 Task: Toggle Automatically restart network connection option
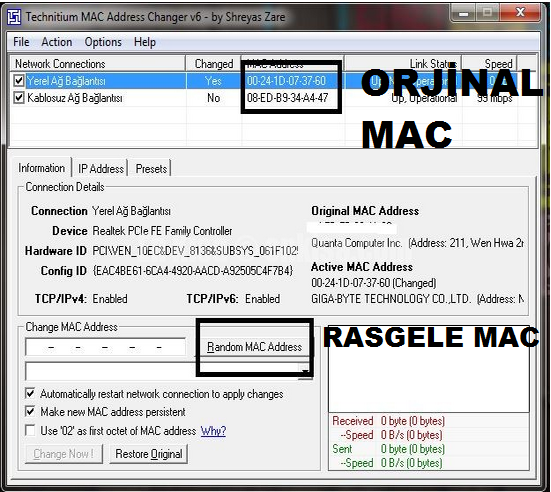(30, 393)
